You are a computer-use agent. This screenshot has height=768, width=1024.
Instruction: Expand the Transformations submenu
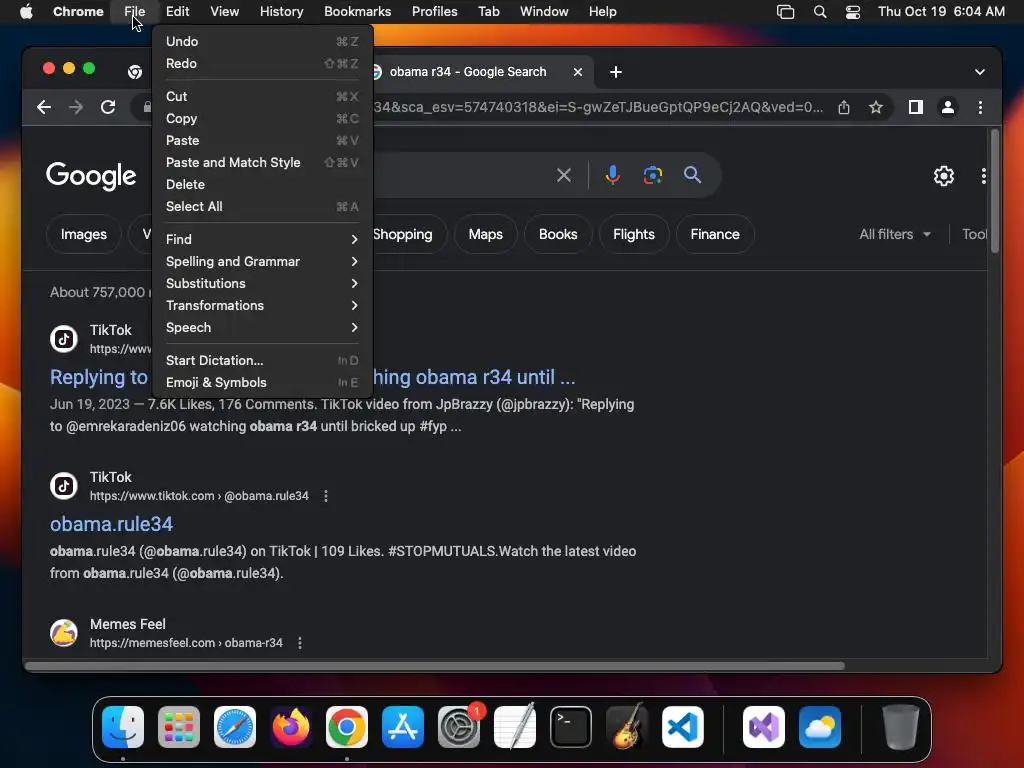pyautogui.click(x=262, y=306)
